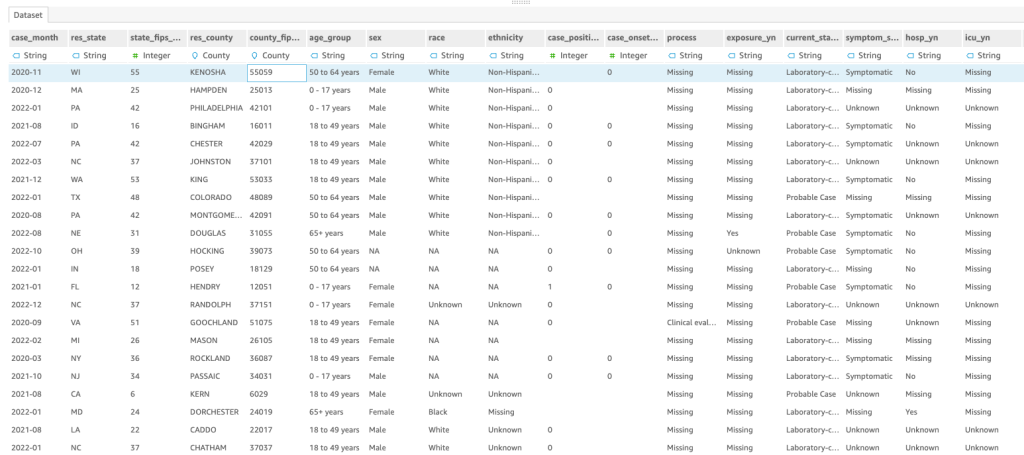Select the truncated current_sta... column header
The width and height of the screenshot is (1024, 455).
pyautogui.click(x=814, y=38)
